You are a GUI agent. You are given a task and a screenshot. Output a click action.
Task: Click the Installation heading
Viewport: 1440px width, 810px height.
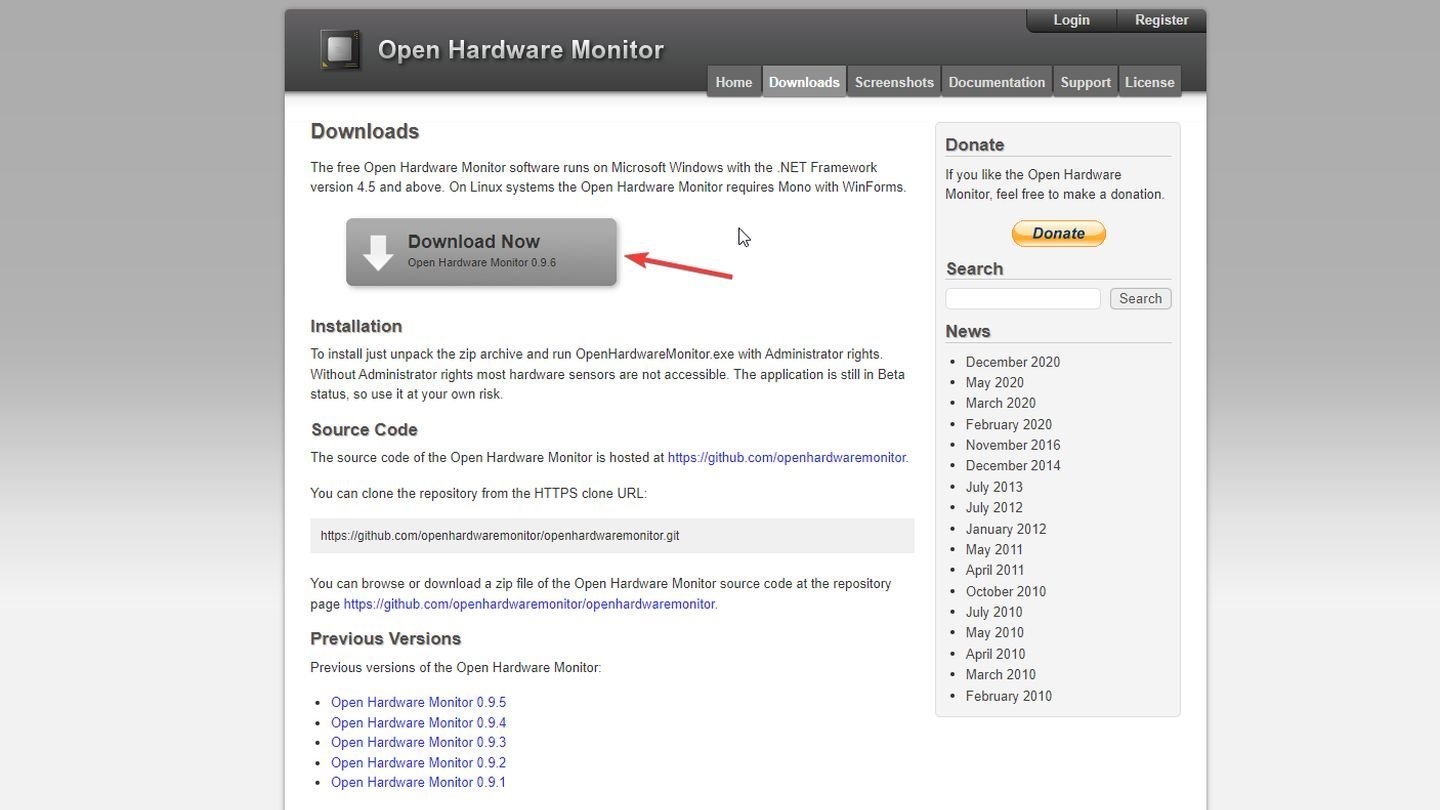tap(356, 326)
